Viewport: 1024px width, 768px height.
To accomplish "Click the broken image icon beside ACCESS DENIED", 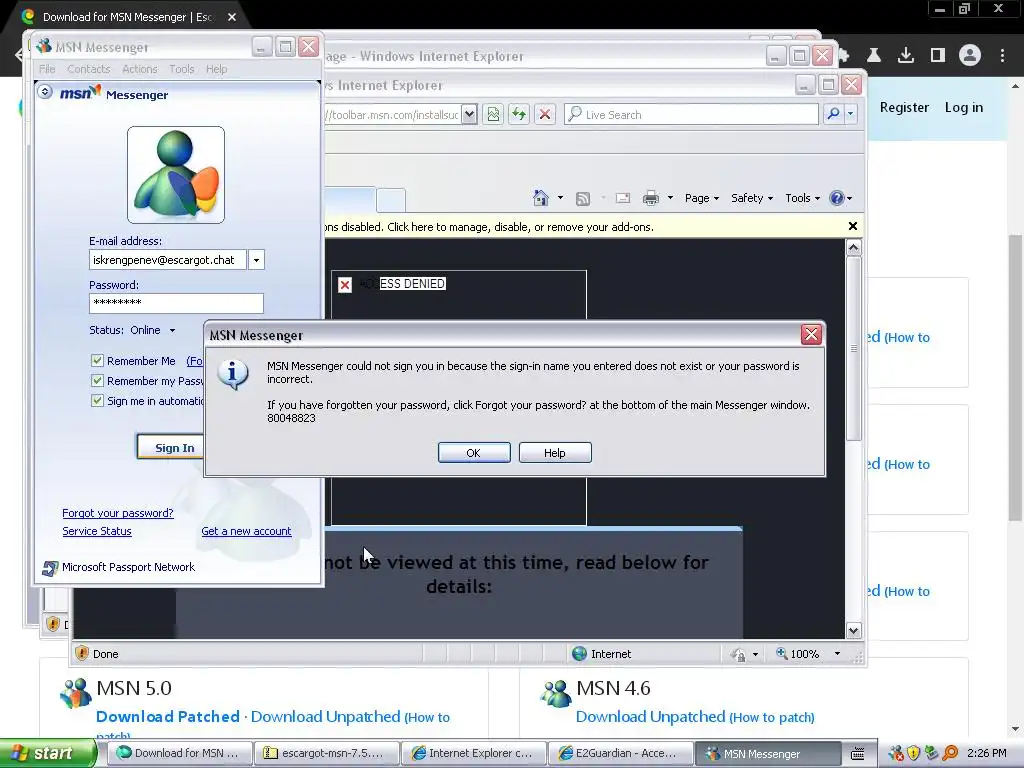I will tap(345, 285).
